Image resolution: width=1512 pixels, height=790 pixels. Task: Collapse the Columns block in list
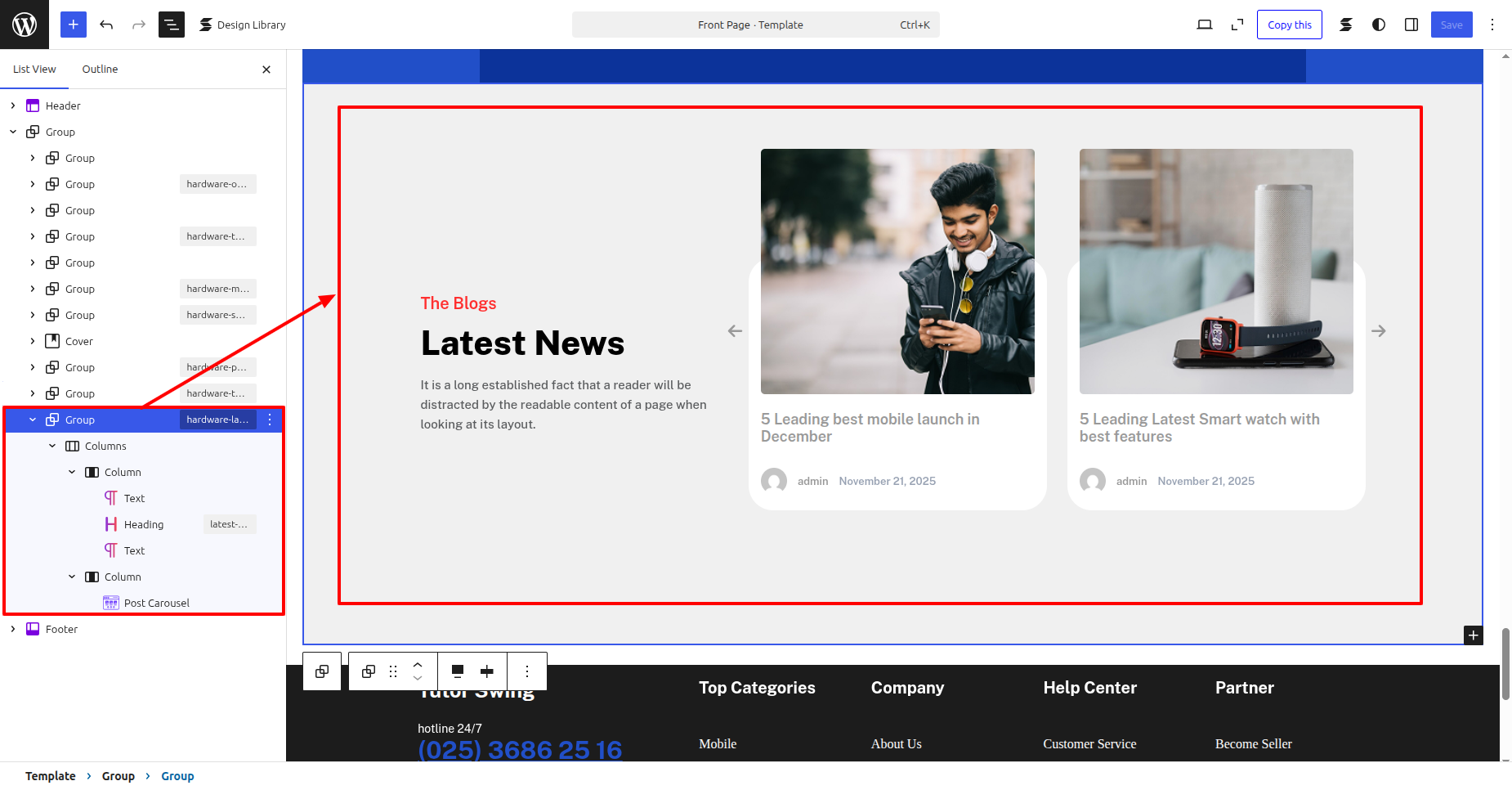(x=52, y=446)
